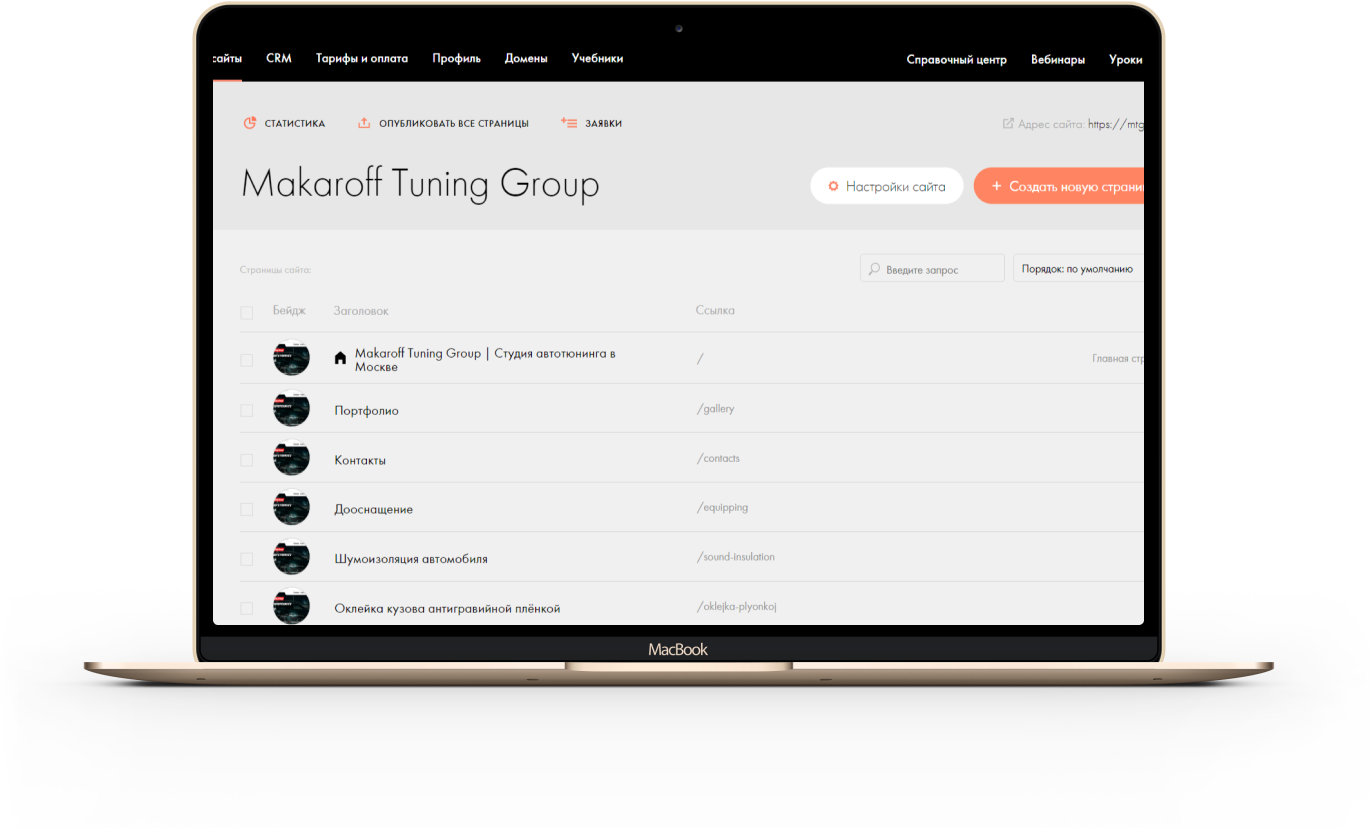Open the Домены menu item
1369x828 pixels.
pyautogui.click(x=526, y=58)
